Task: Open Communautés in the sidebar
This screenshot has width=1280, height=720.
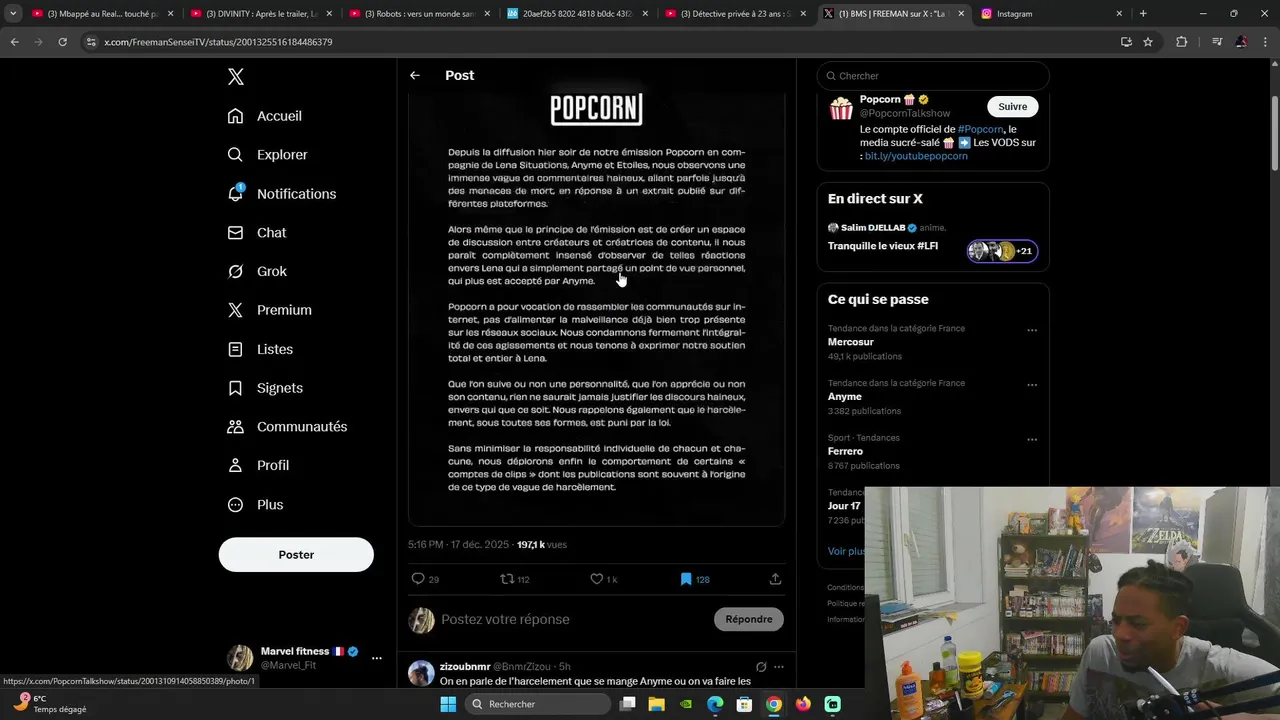Action: (x=288, y=427)
